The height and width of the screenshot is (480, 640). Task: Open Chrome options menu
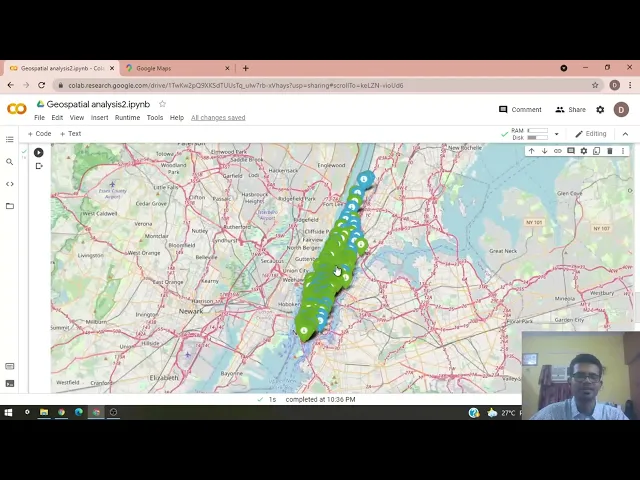(x=630, y=85)
